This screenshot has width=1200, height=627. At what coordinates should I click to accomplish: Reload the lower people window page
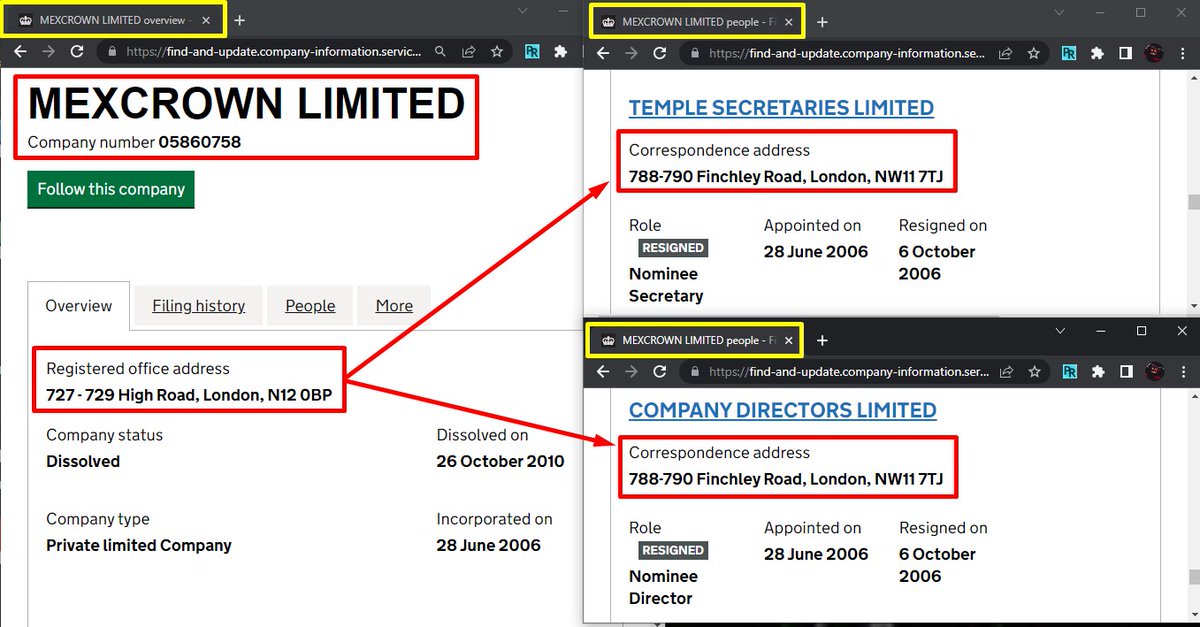coord(659,371)
